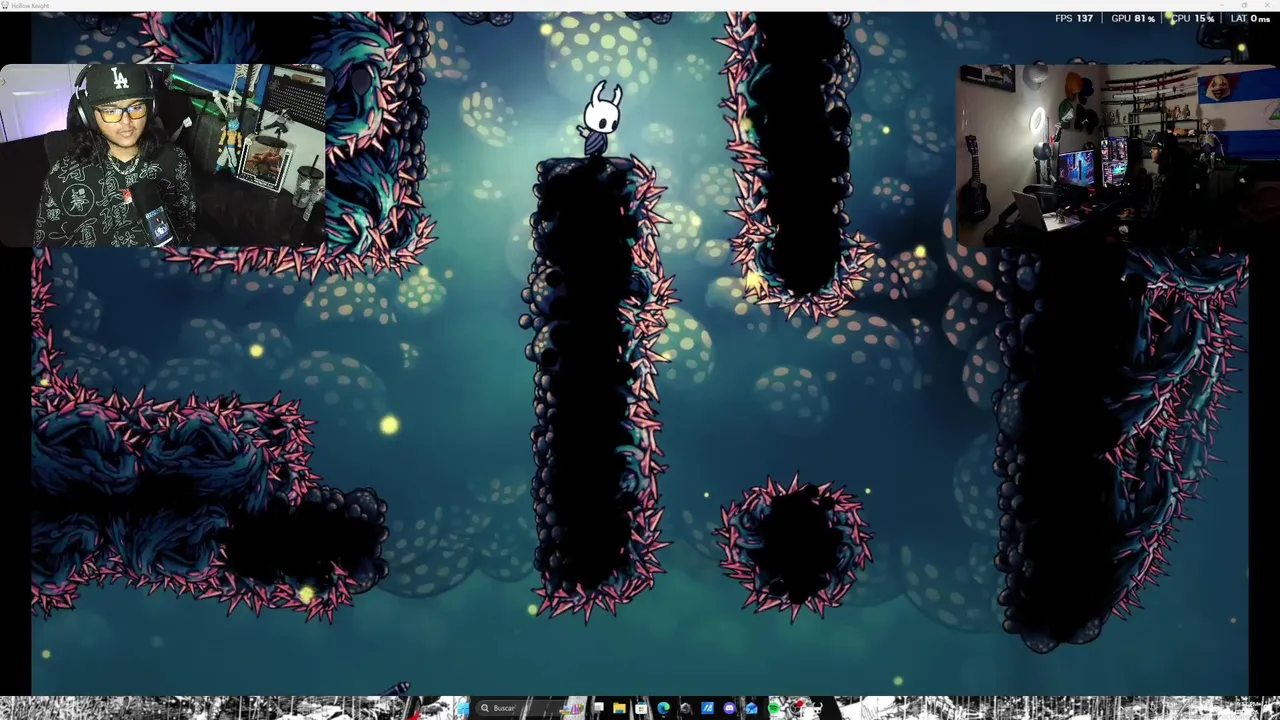Viewport: 1280px width, 720px height.
Task: Open the Mail app from the taskbar
Action: coord(751,708)
